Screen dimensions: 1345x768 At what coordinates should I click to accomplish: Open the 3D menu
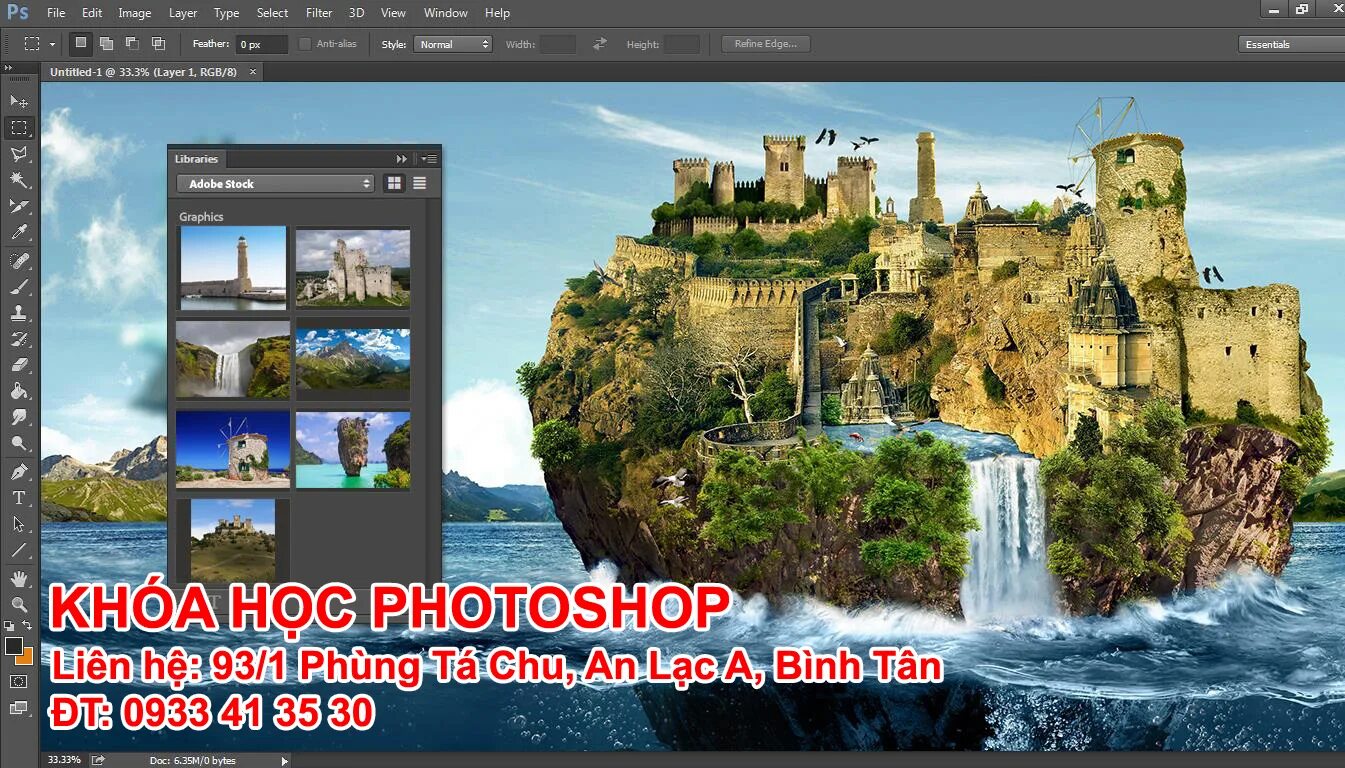tap(356, 13)
